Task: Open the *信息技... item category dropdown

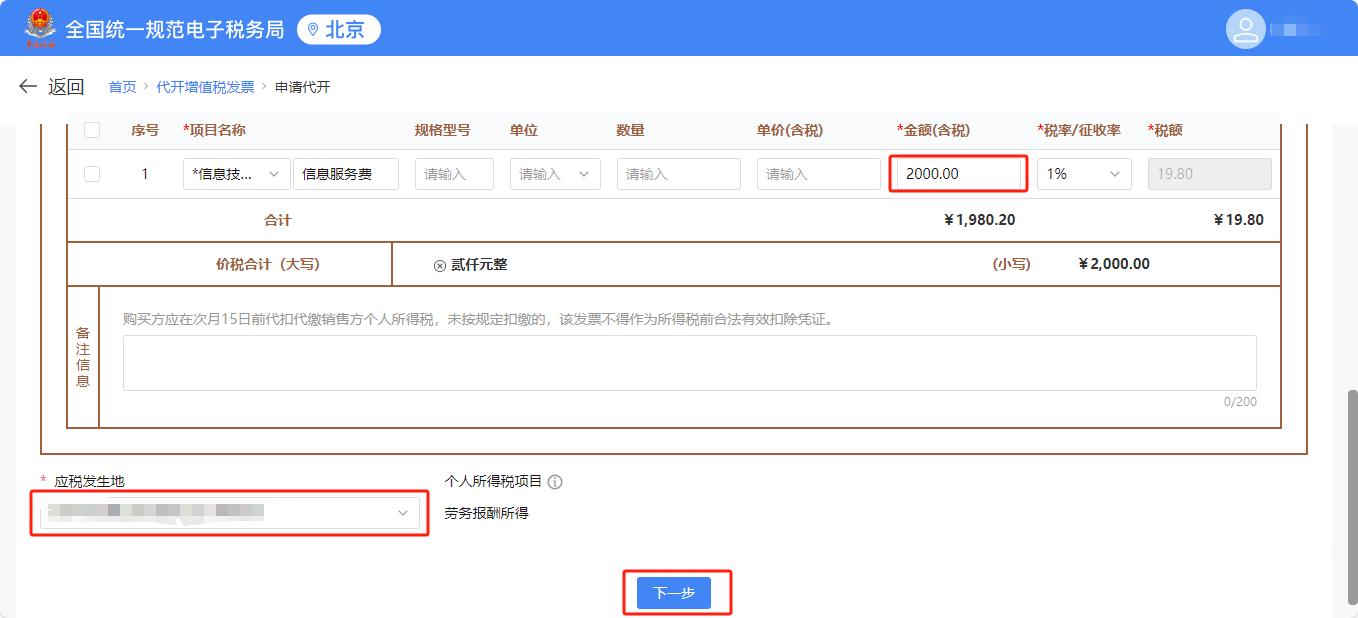Action: [236, 174]
